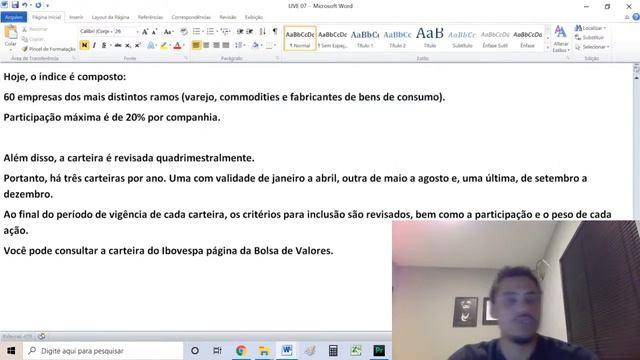Open Word help question mark
Viewport: 640px width, 360px height.
click(x=636, y=17)
